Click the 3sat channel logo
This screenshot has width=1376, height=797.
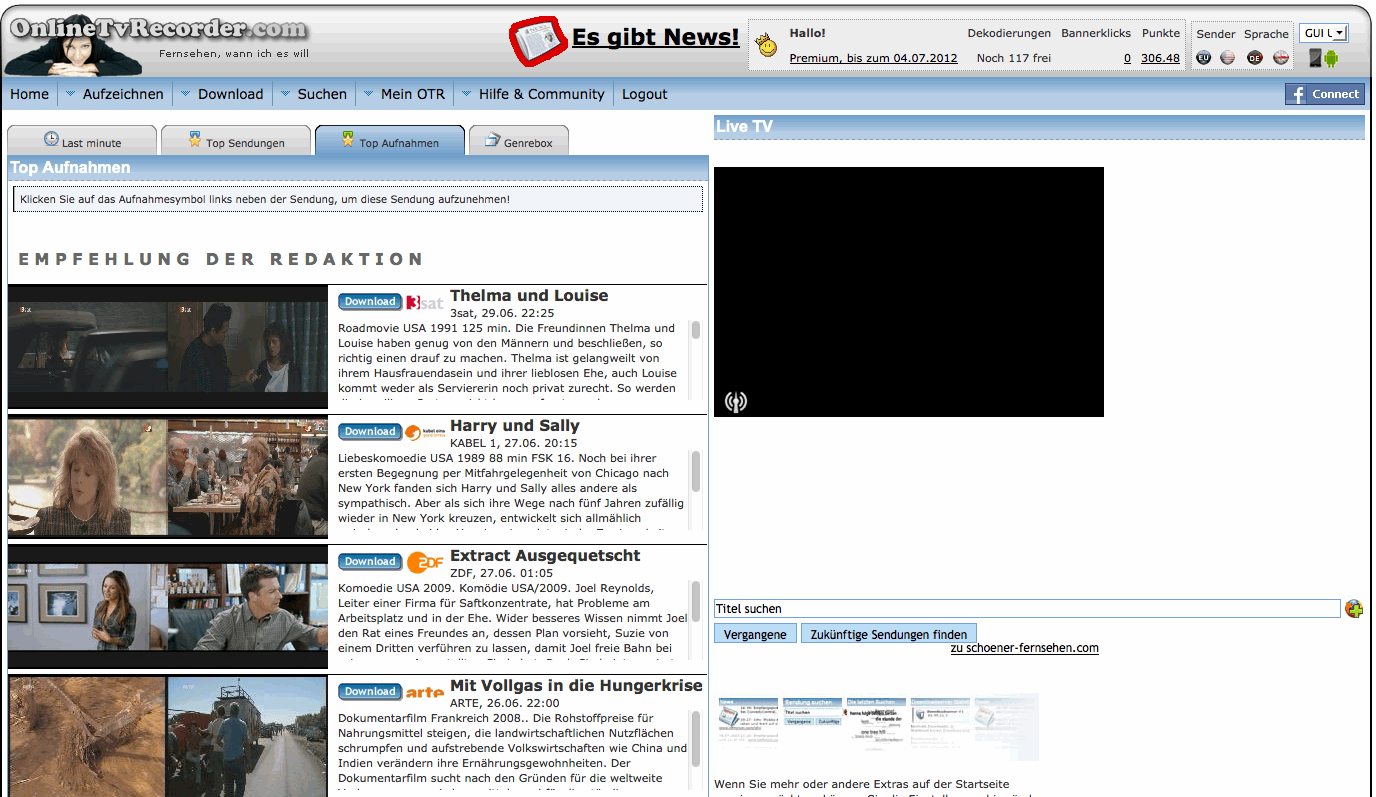pos(425,302)
